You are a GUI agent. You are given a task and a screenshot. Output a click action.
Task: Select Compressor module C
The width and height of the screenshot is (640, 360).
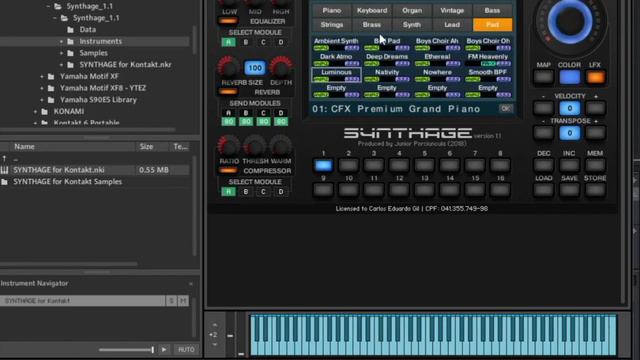263,191
